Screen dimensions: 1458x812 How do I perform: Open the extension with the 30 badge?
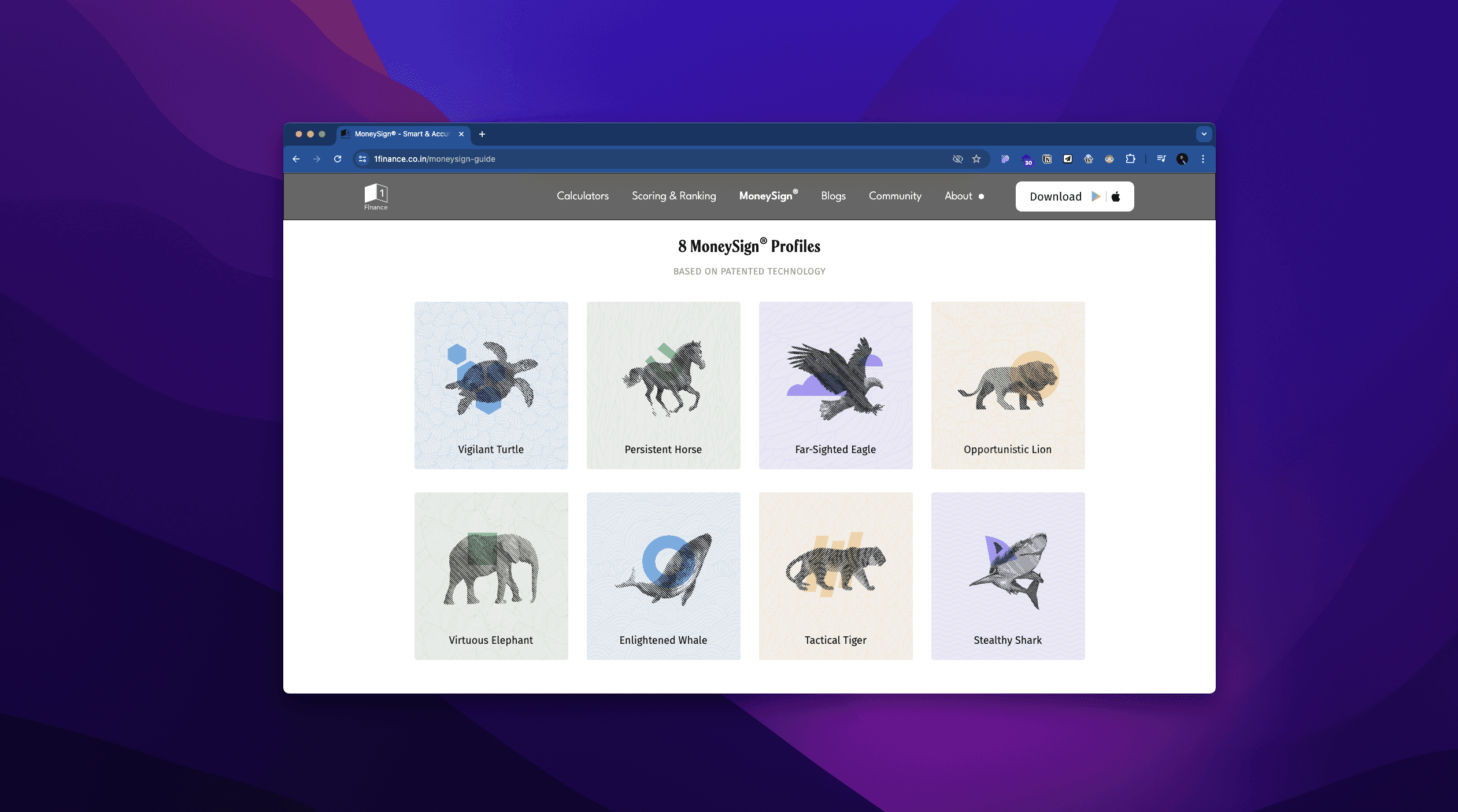(x=1027, y=160)
